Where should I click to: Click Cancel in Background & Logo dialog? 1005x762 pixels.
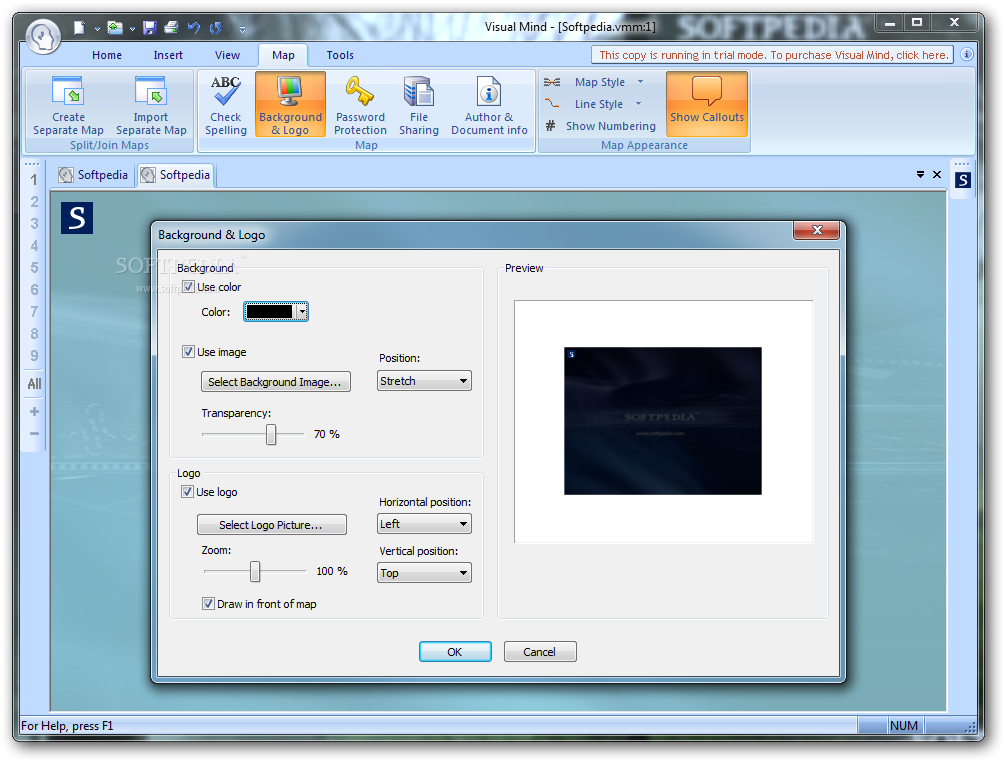[540, 652]
